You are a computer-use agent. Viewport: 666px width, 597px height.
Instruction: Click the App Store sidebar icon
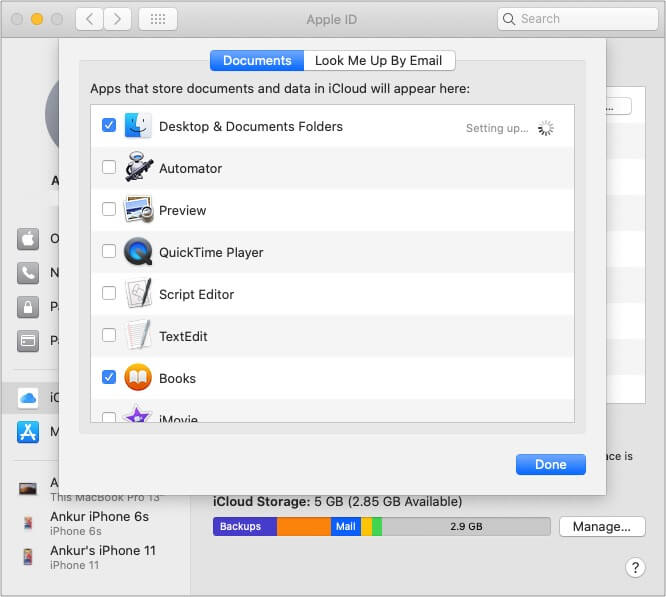[28, 432]
